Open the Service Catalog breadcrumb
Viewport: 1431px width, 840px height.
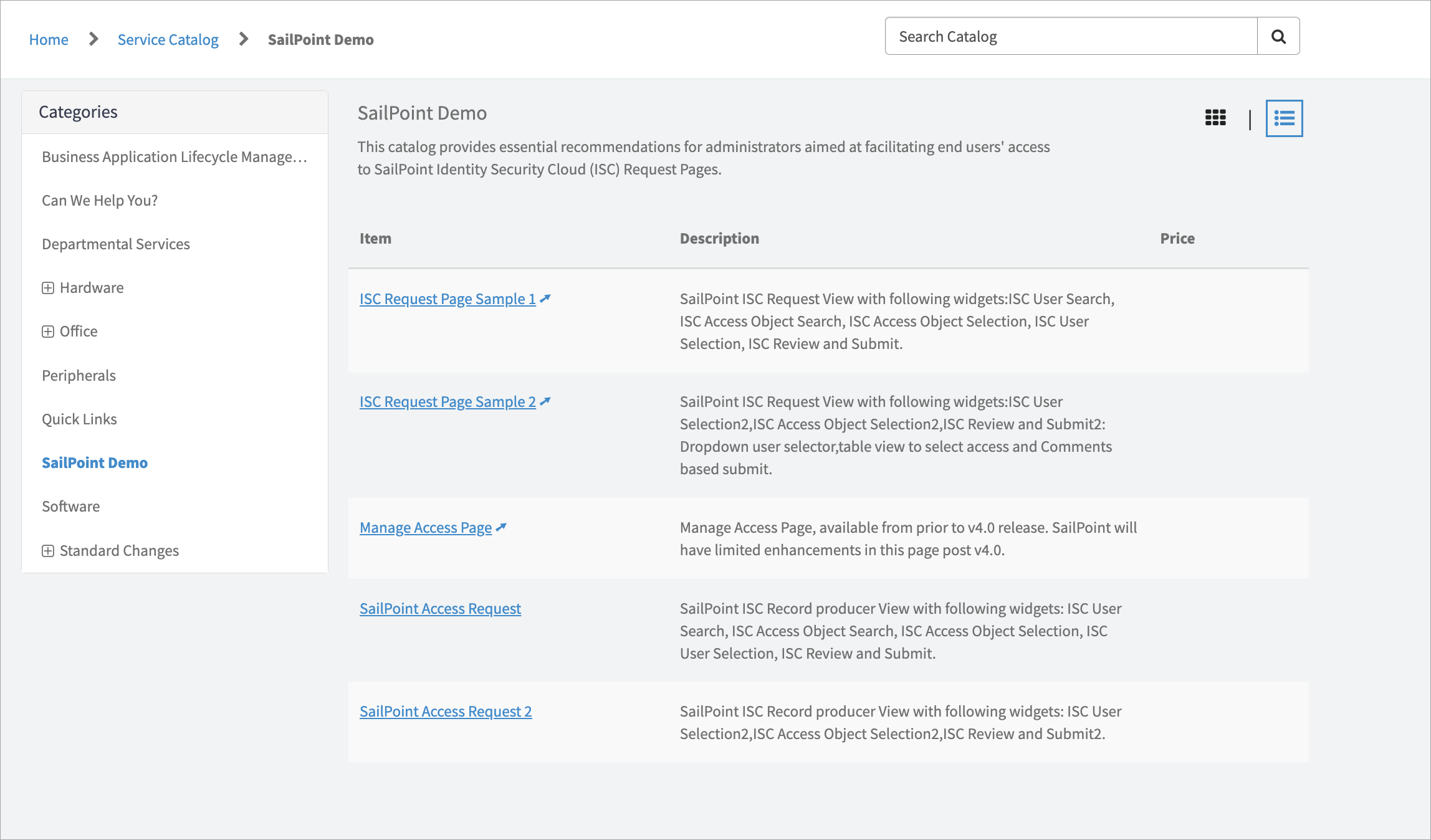168,39
